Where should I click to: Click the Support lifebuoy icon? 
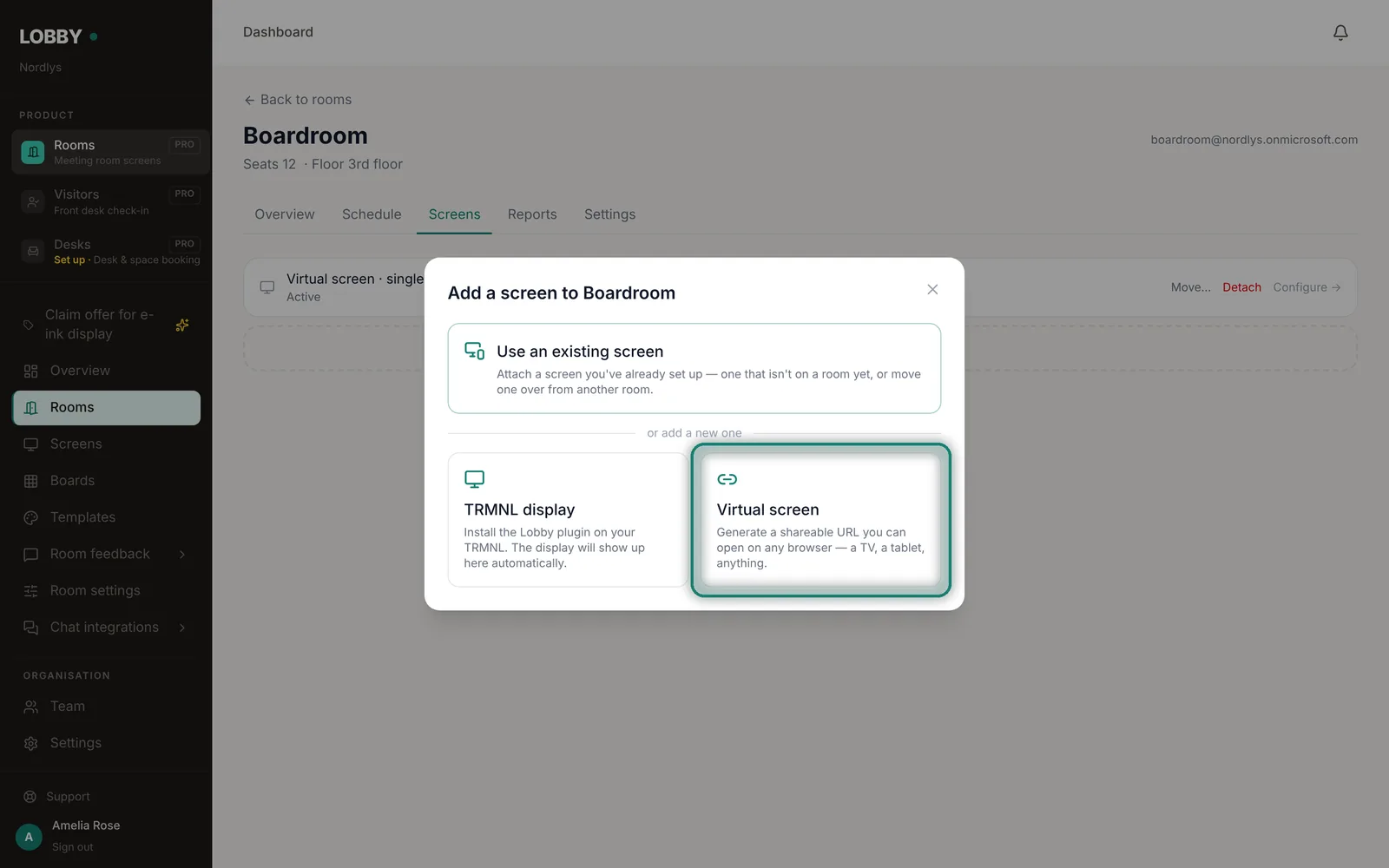[x=30, y=797]
